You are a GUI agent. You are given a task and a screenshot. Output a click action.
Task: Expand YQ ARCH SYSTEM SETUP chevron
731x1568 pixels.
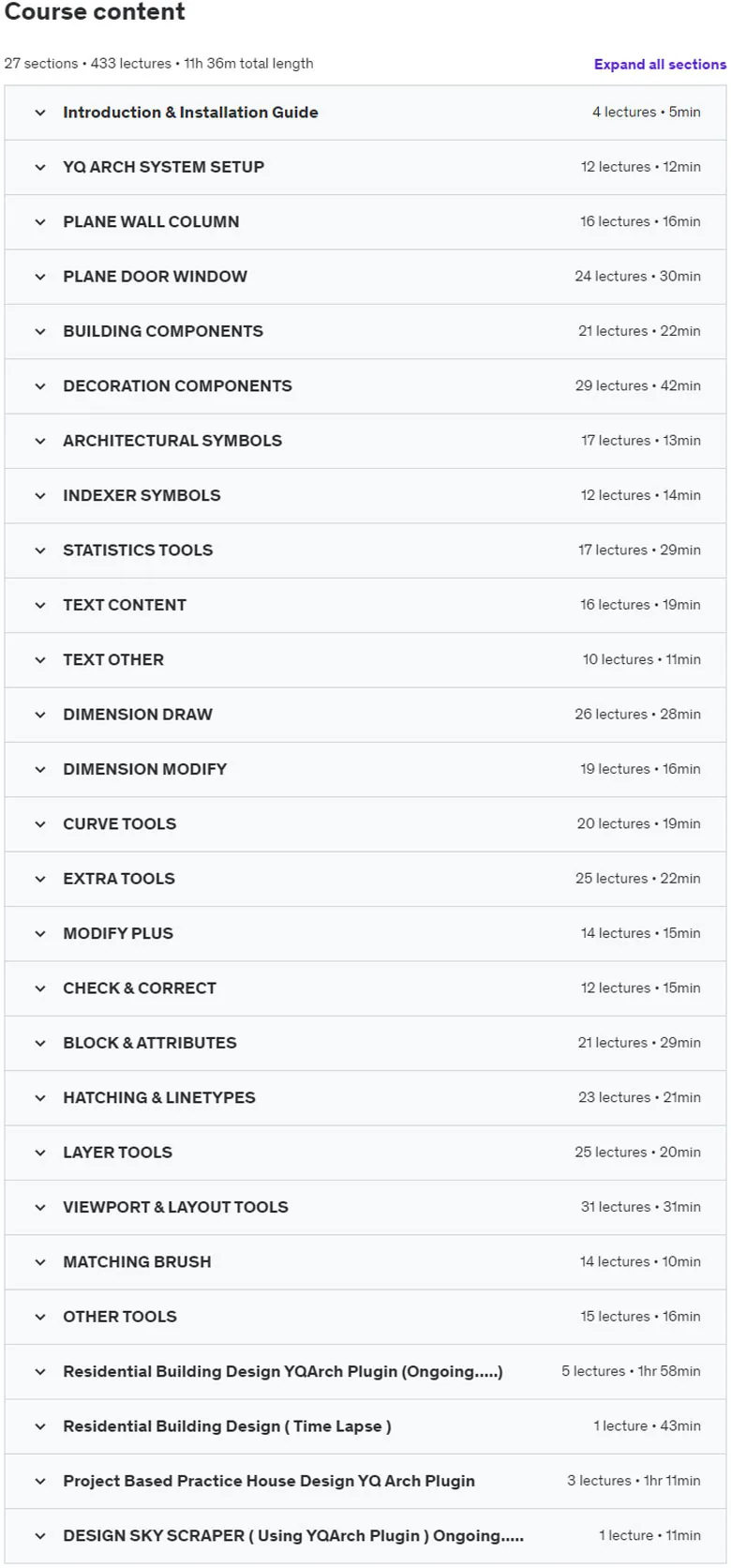40,167
